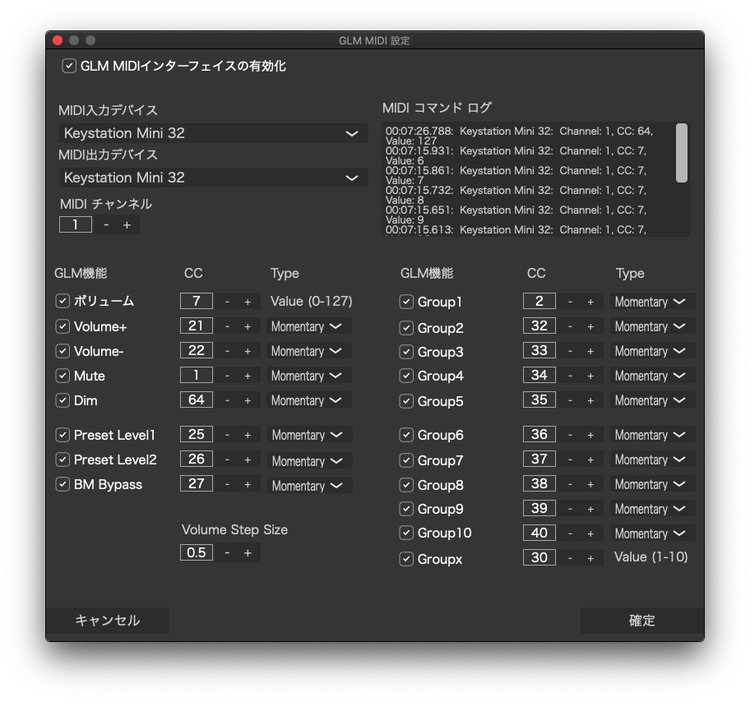Expand Type dropdown for Group10
Image resolution: width=750 pixels, height=702 pixels.
(x=652, y=534)
